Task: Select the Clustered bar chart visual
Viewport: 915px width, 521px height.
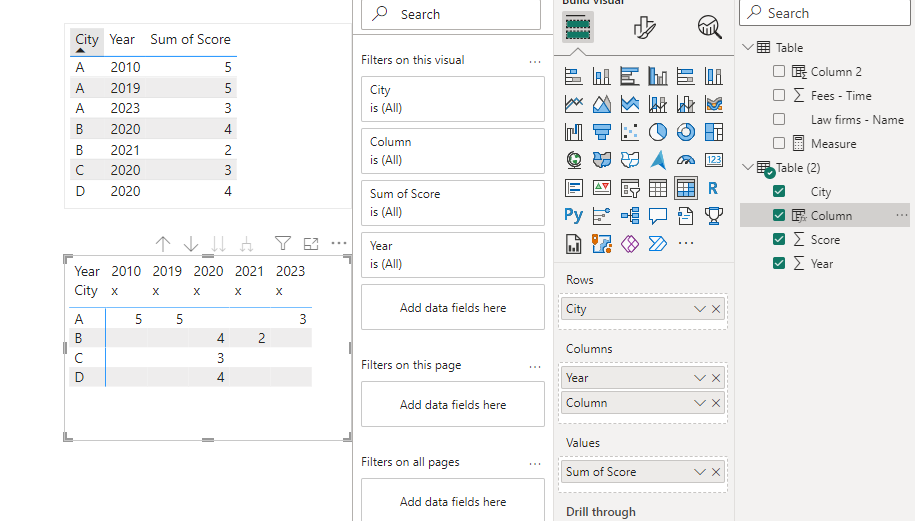Action: [630, 76]
